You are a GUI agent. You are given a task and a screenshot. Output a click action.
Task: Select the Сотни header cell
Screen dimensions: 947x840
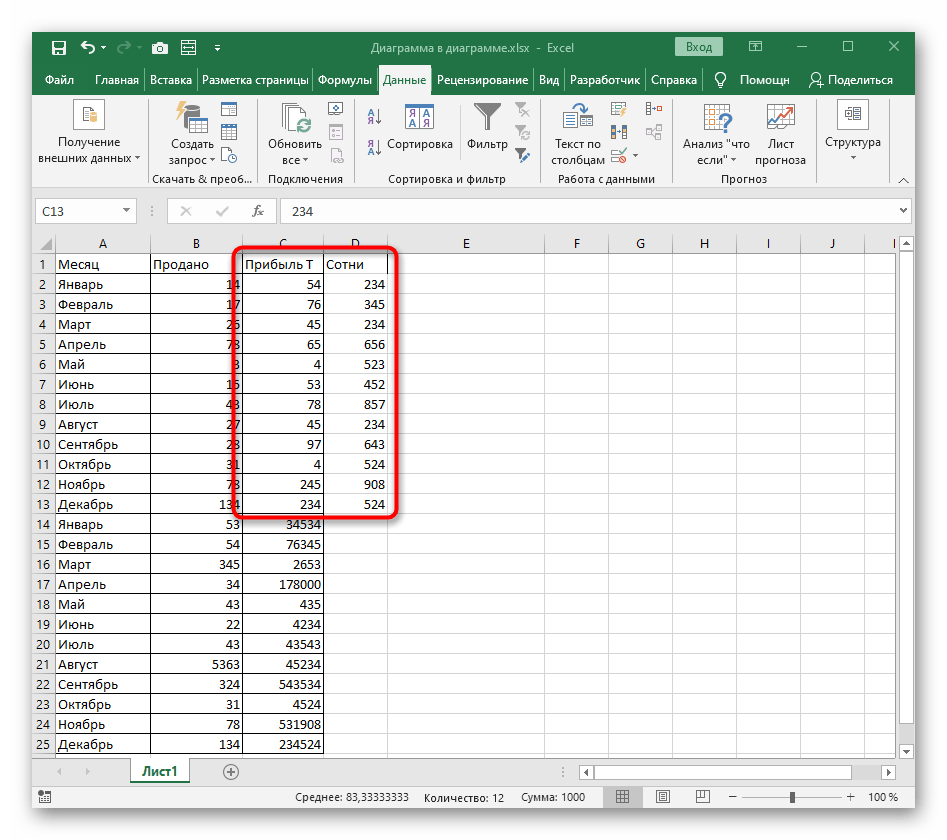tap(355, 264)
